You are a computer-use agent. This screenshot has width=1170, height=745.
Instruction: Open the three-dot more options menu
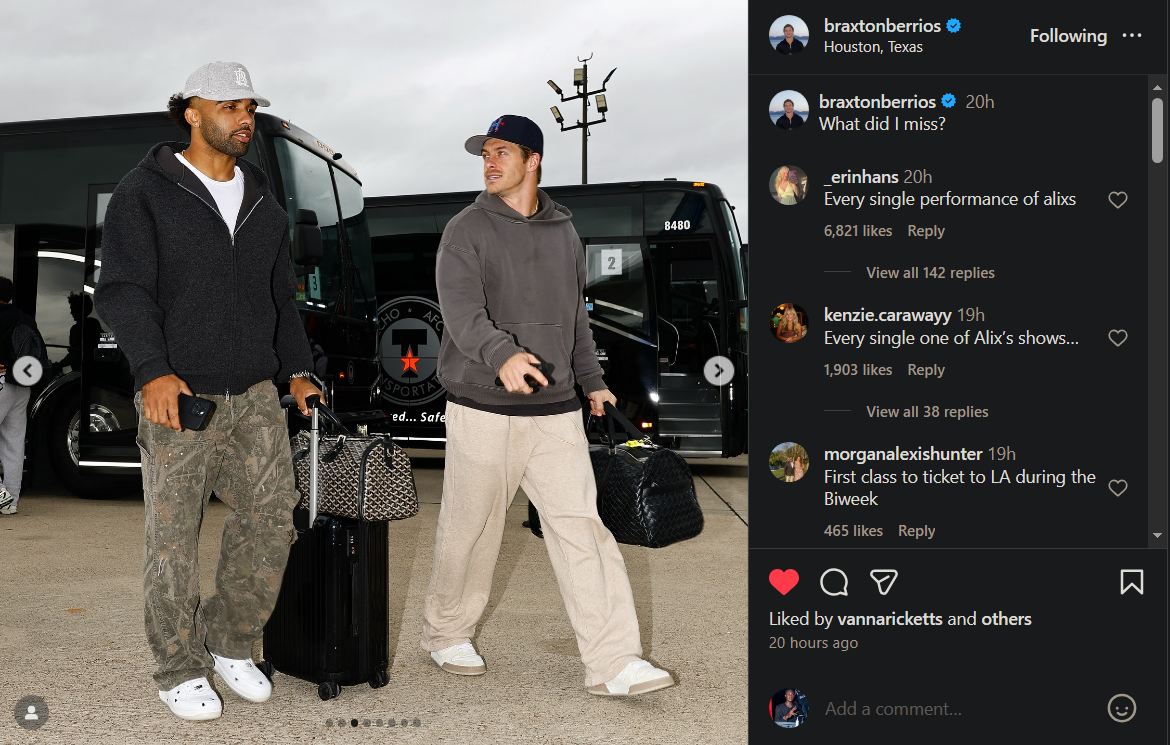point(1131,35)
